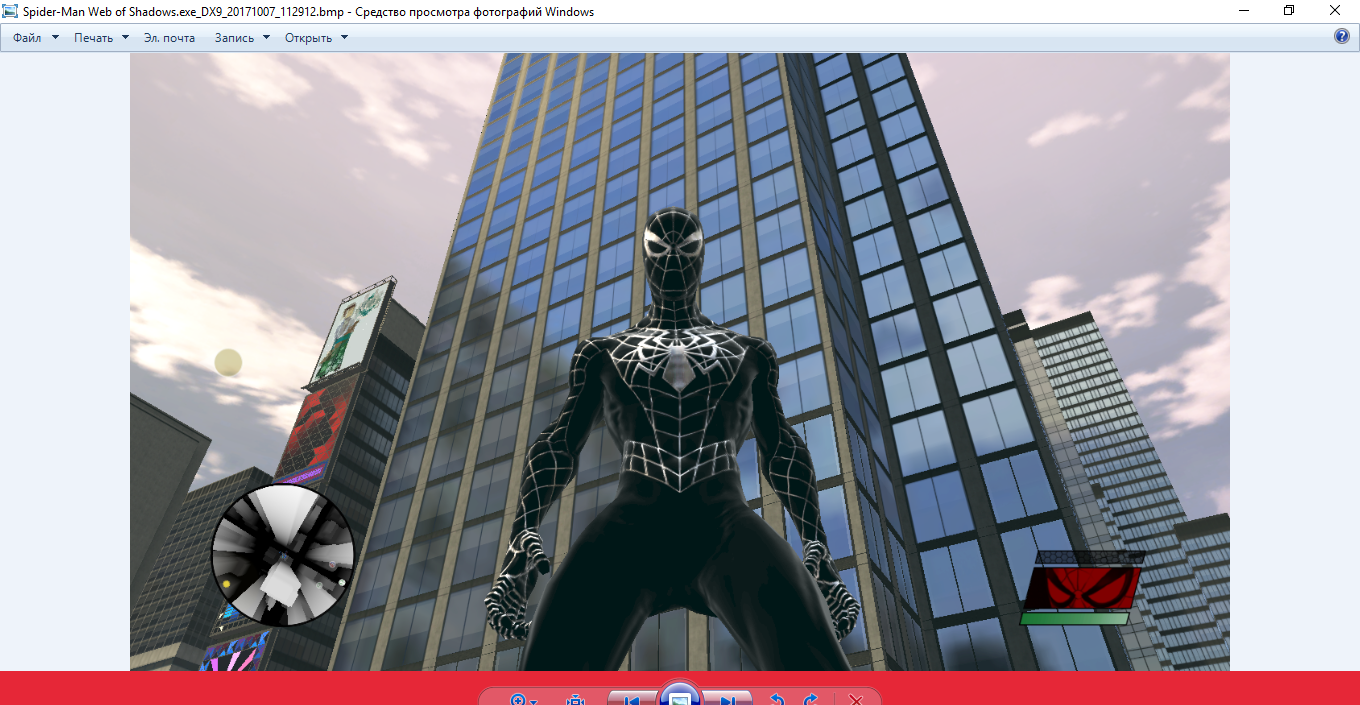Open the Файл menu
This screenshot has width=1360, height=705.
click(36, 38)
